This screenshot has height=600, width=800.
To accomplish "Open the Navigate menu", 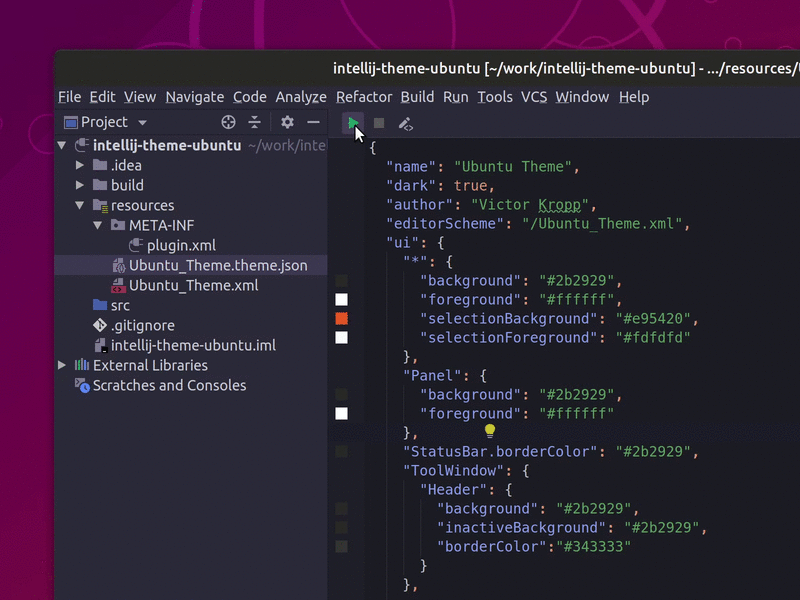I will [195, 97].
